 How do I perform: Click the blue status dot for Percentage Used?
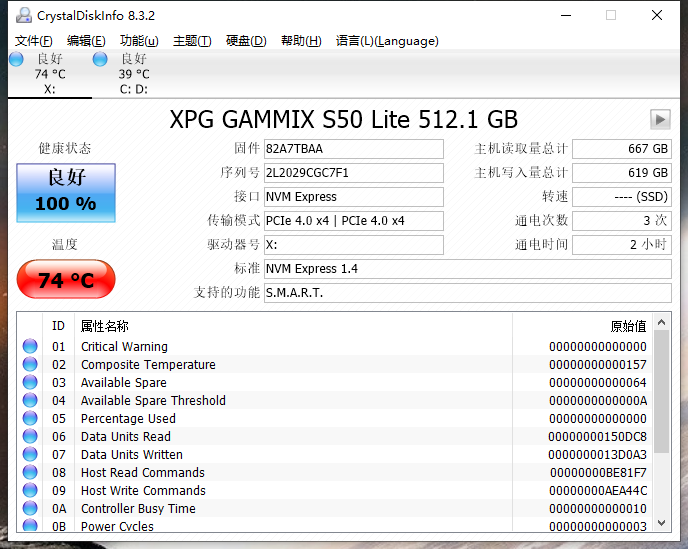(x=30, y=418)
